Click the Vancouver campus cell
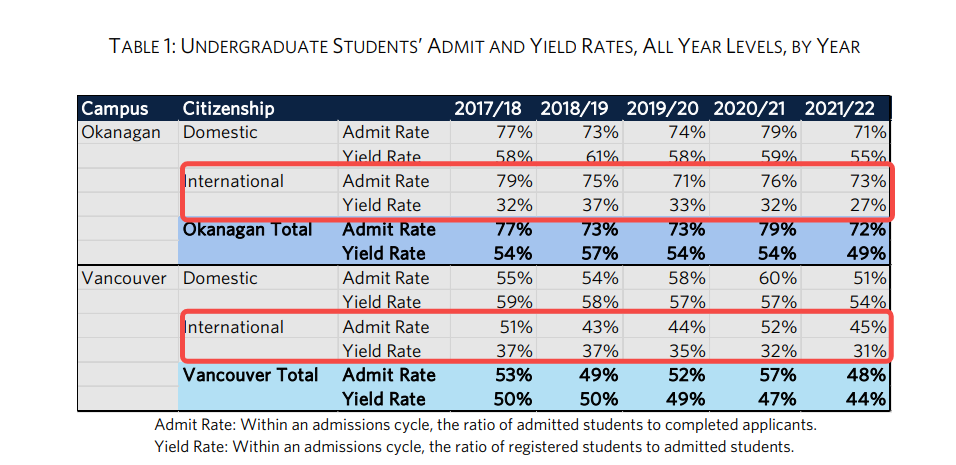The width and height of the screenshot is (956, 465). [x=123, y=278]
